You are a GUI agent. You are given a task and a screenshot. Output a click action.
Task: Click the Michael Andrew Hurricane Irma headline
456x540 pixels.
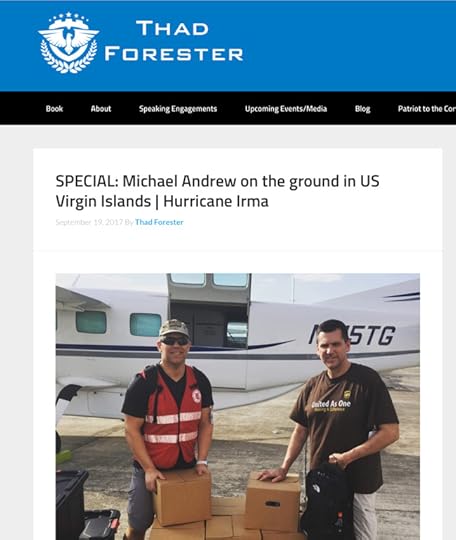pyautogui.click(x=217, y=191)
